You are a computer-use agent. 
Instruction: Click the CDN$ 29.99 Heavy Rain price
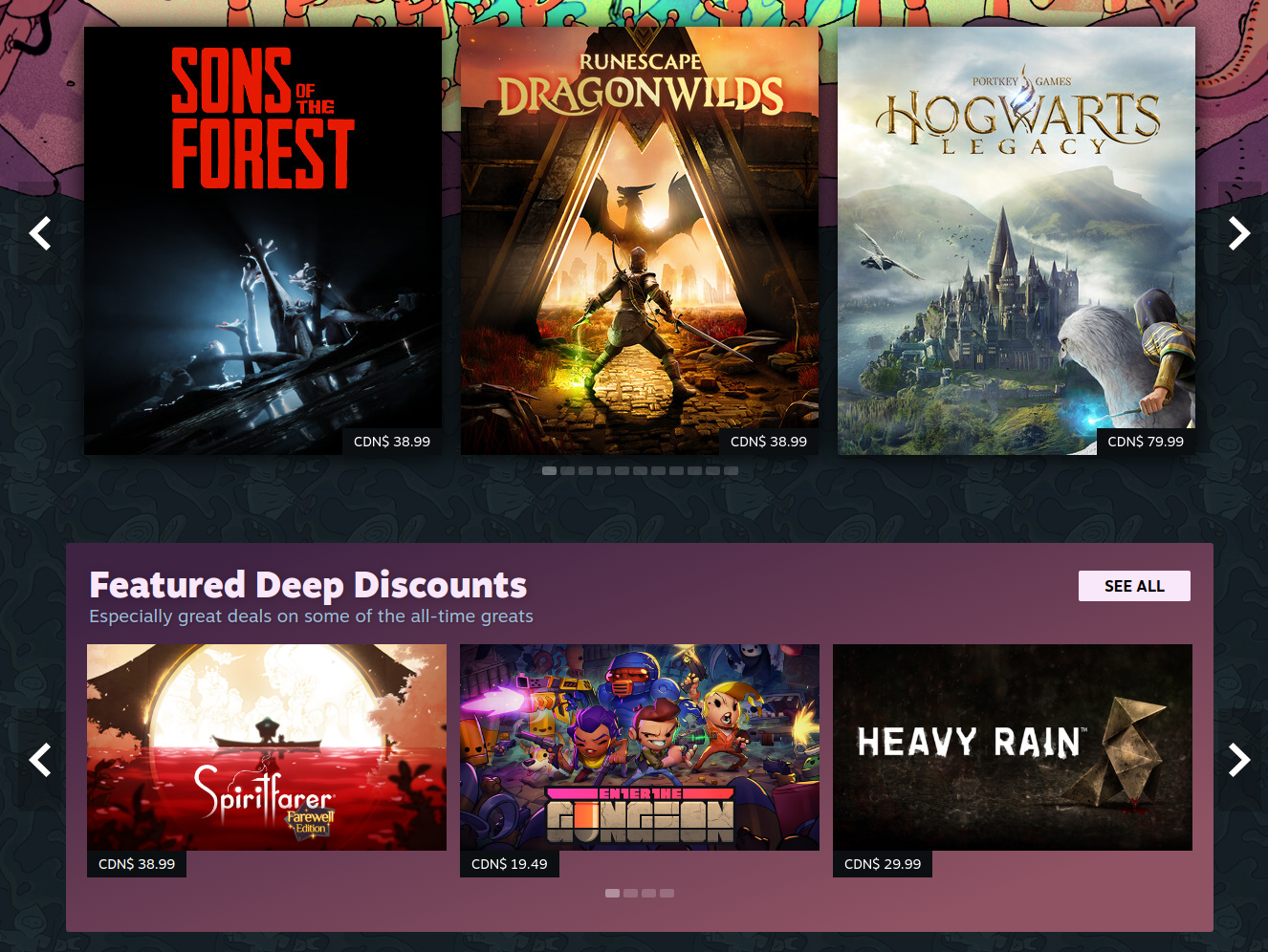883,864
